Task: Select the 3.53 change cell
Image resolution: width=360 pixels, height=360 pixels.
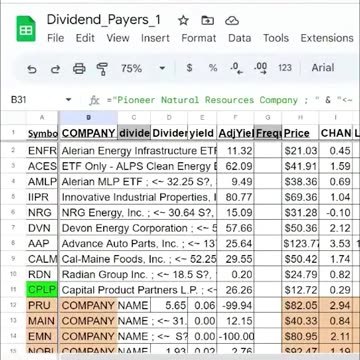Action: pos(336,244)
